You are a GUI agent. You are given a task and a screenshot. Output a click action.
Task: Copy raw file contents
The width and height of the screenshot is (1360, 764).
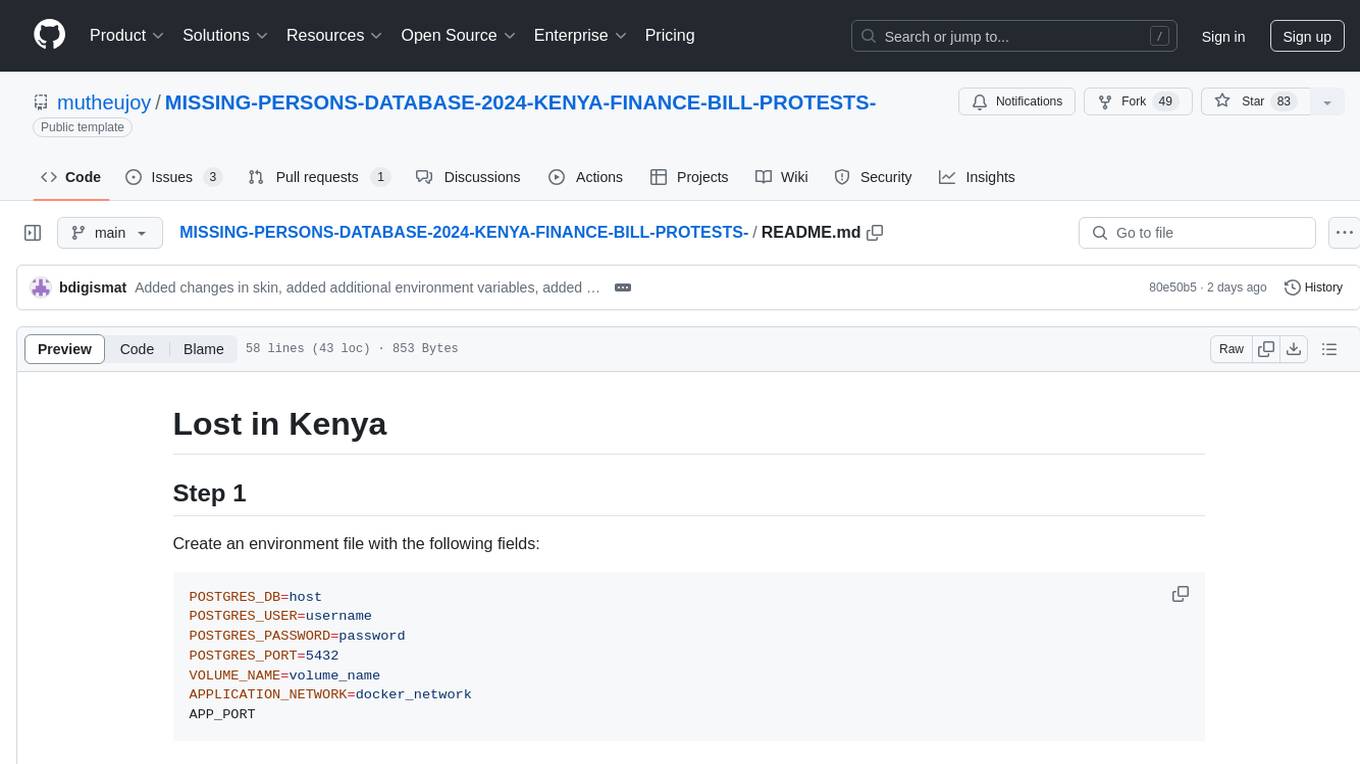click(1266, 349)
